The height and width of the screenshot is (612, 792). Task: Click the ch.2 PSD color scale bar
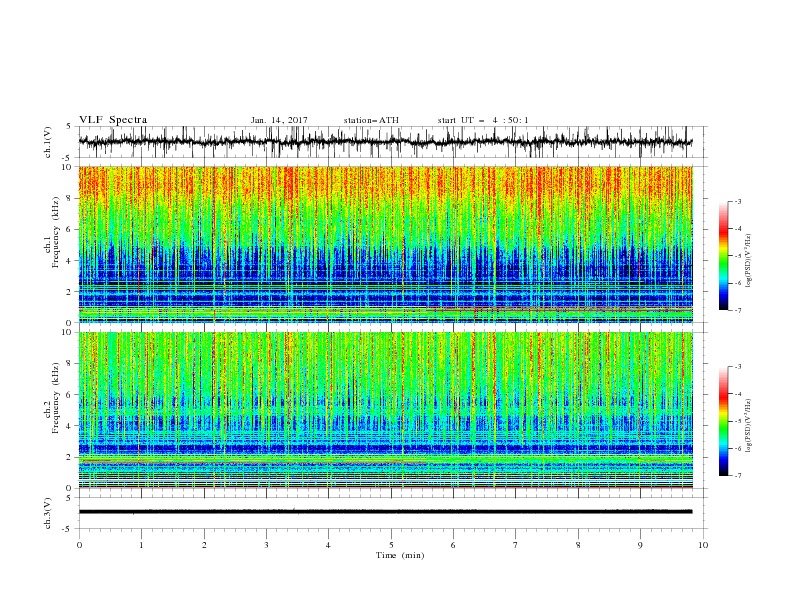tap(723, 421)
